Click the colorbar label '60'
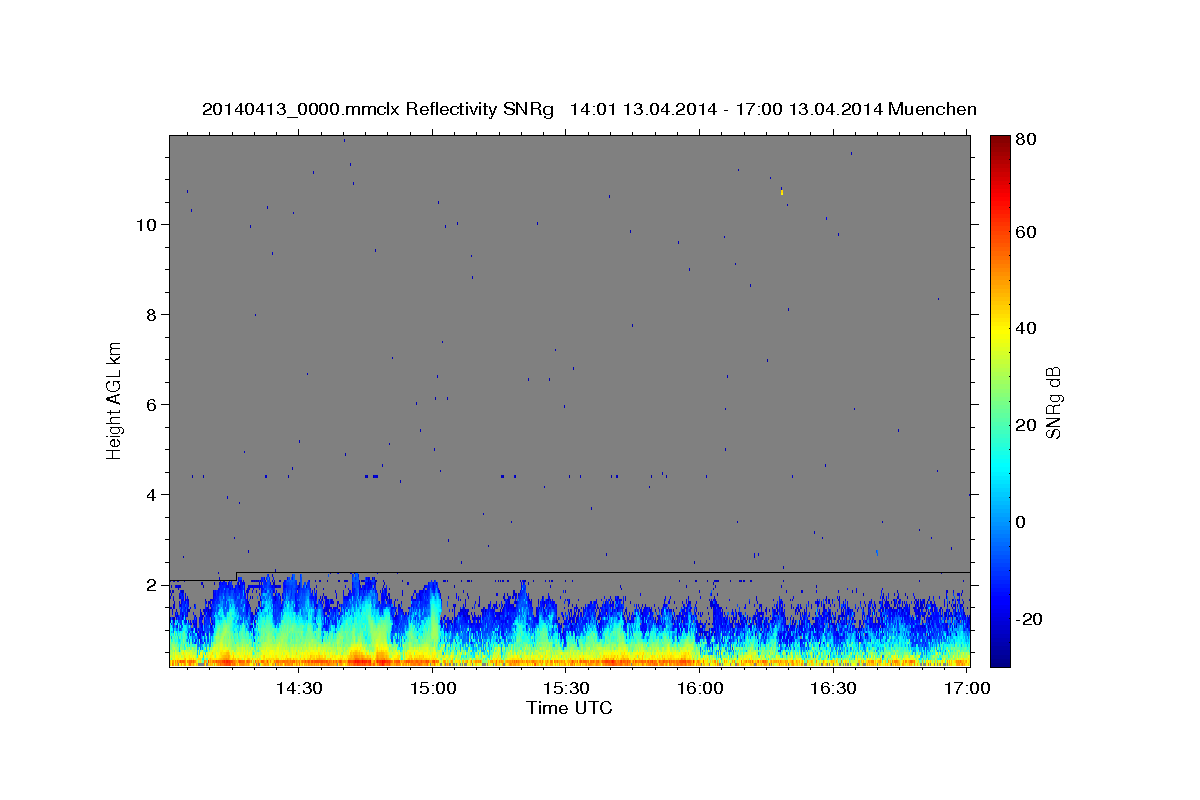 [1028, 232]
